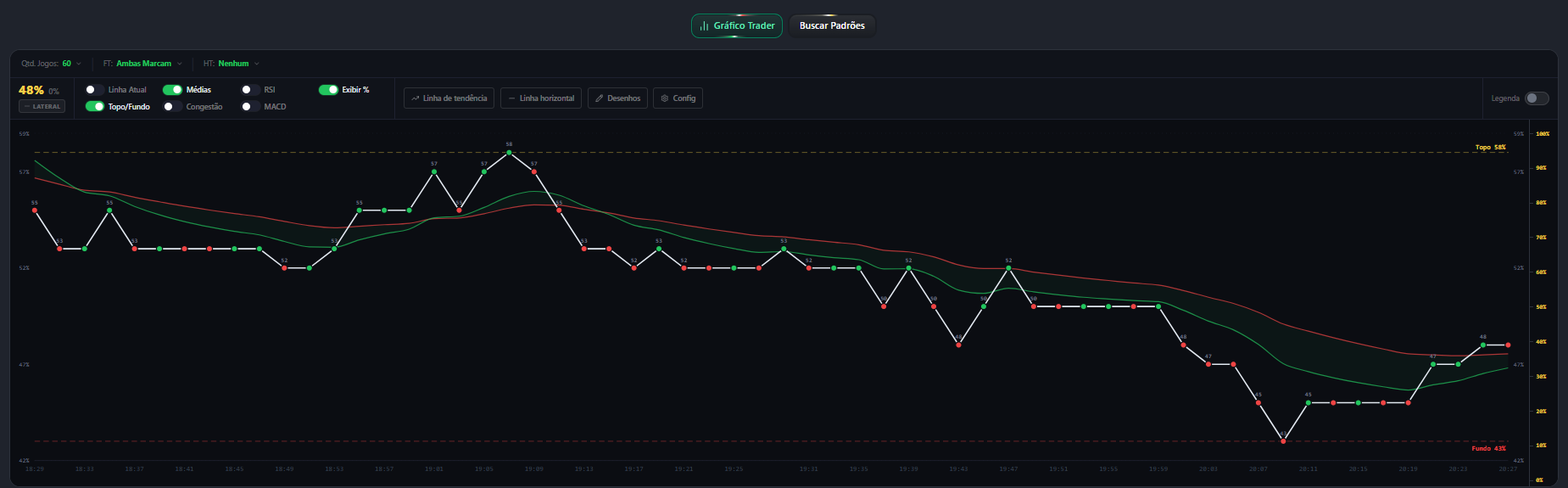Select the first red data point labeled 55

(35, 210)
